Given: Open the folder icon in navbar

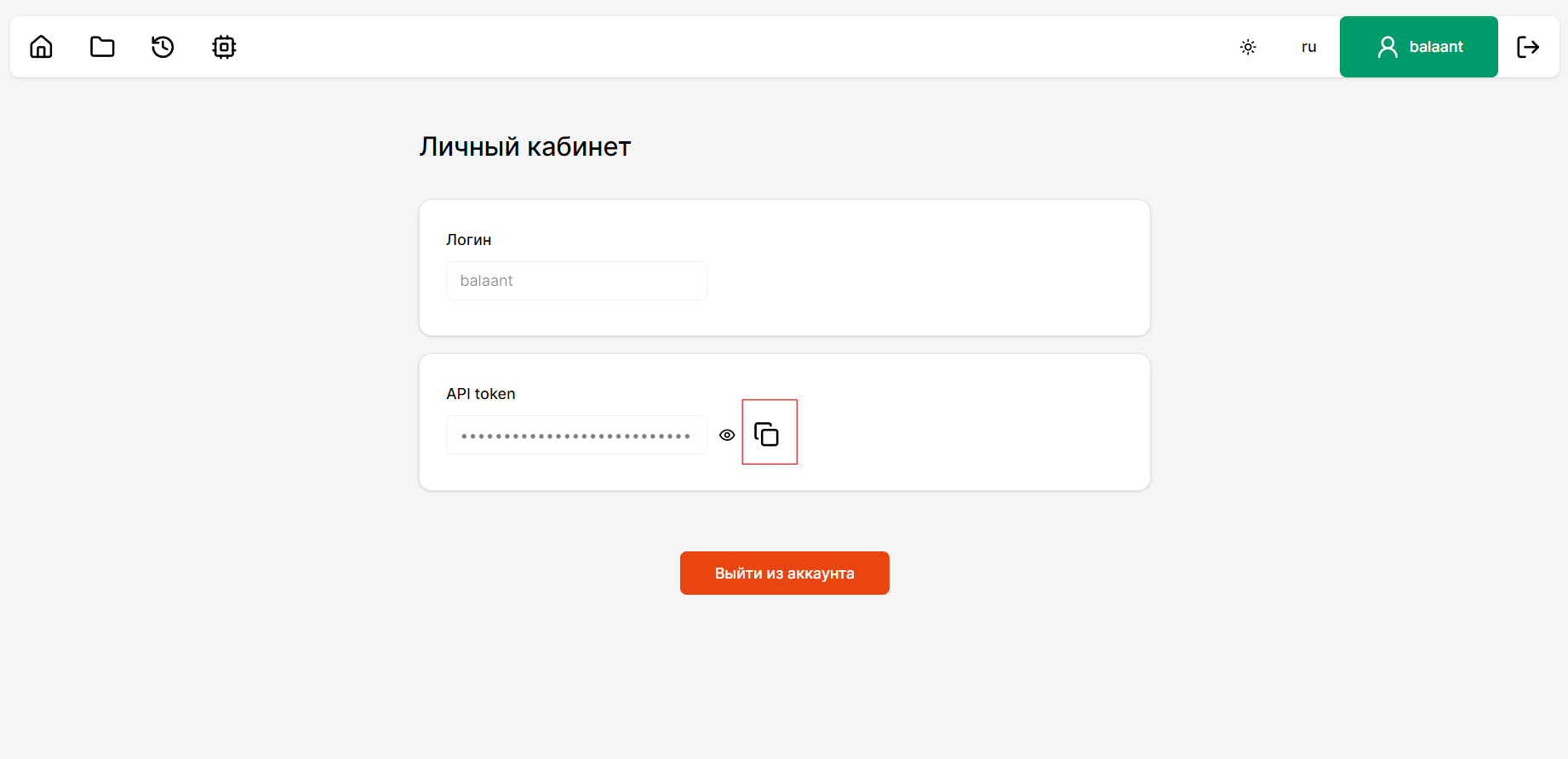Looking at the screenshot, I should [102, 47].
